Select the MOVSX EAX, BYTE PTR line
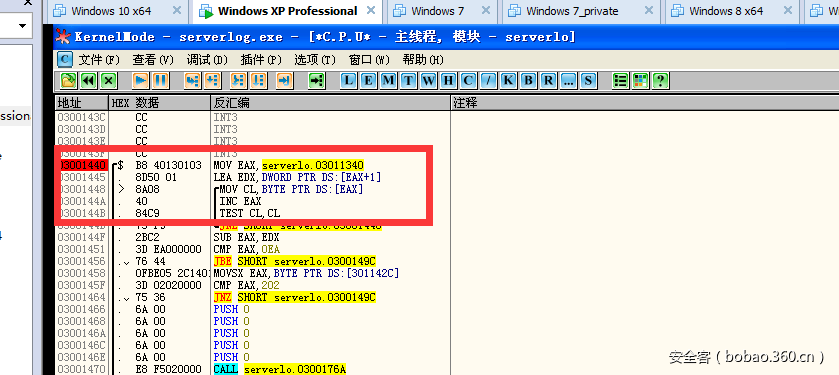 click(306, 273)
